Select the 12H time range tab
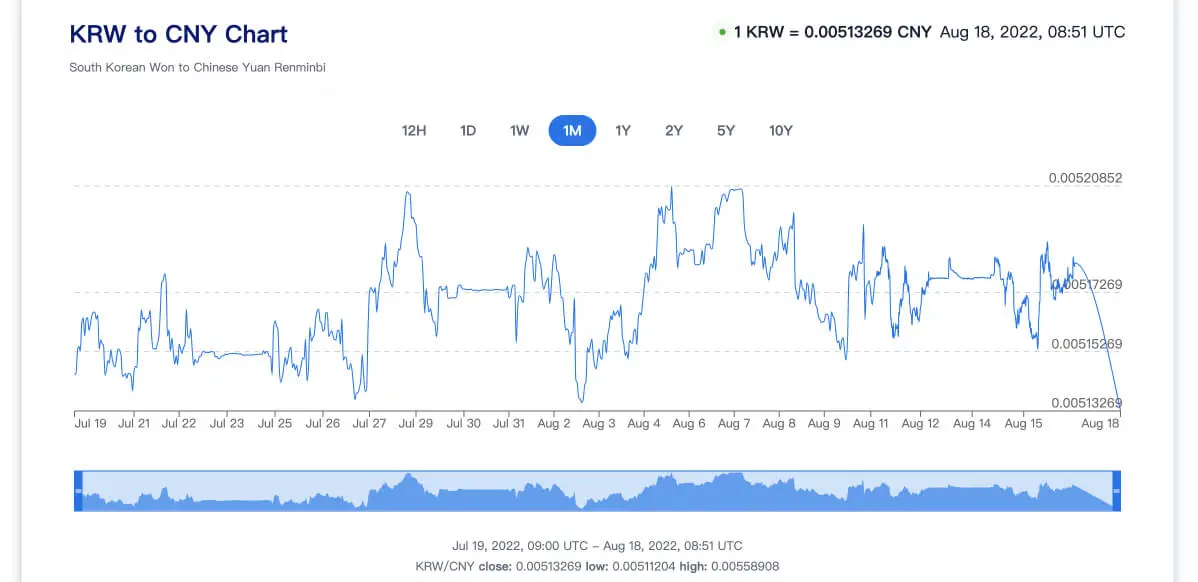 [414, 131]
